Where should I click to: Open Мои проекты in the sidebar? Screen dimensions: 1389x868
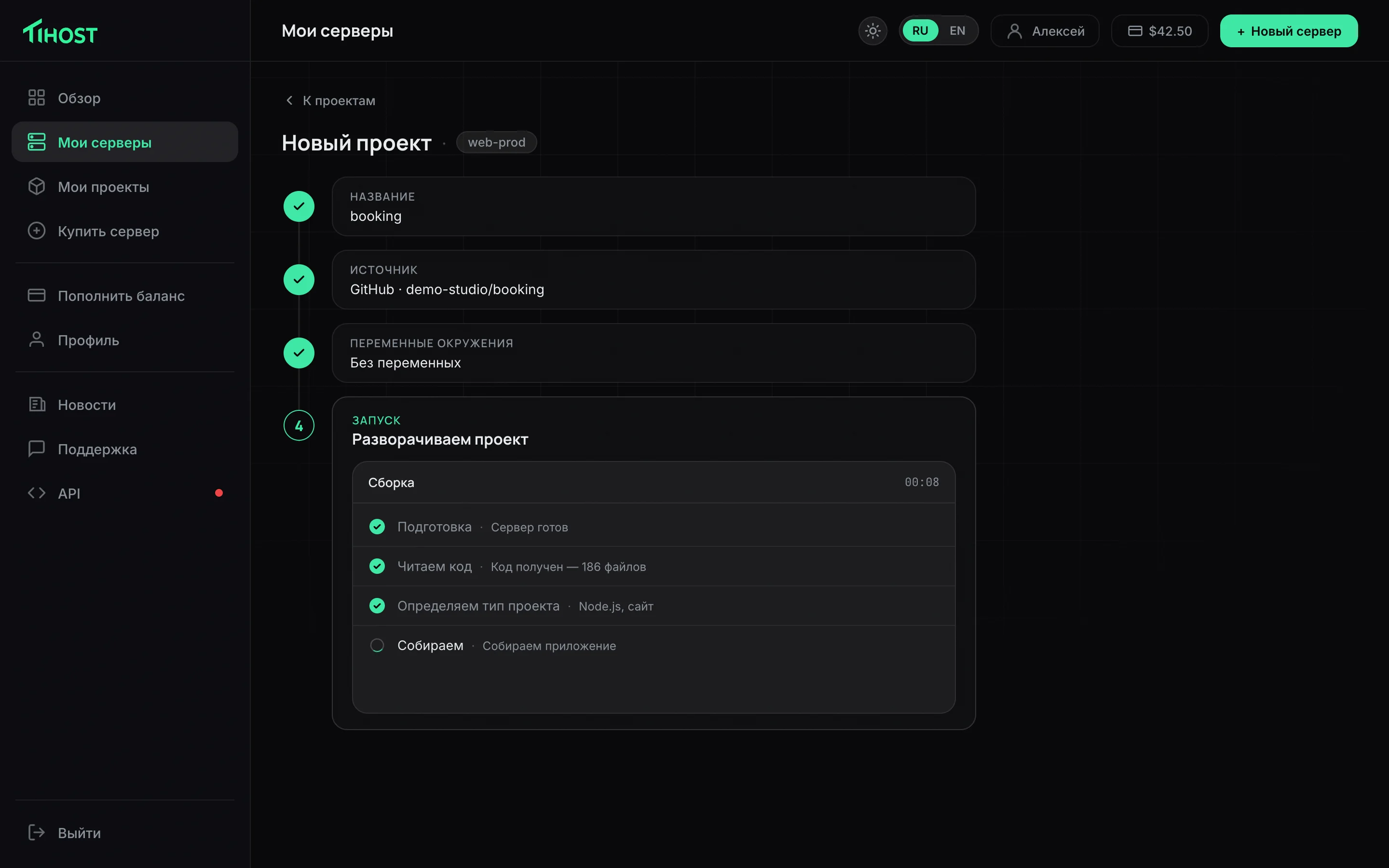click(x=124, y=187)
